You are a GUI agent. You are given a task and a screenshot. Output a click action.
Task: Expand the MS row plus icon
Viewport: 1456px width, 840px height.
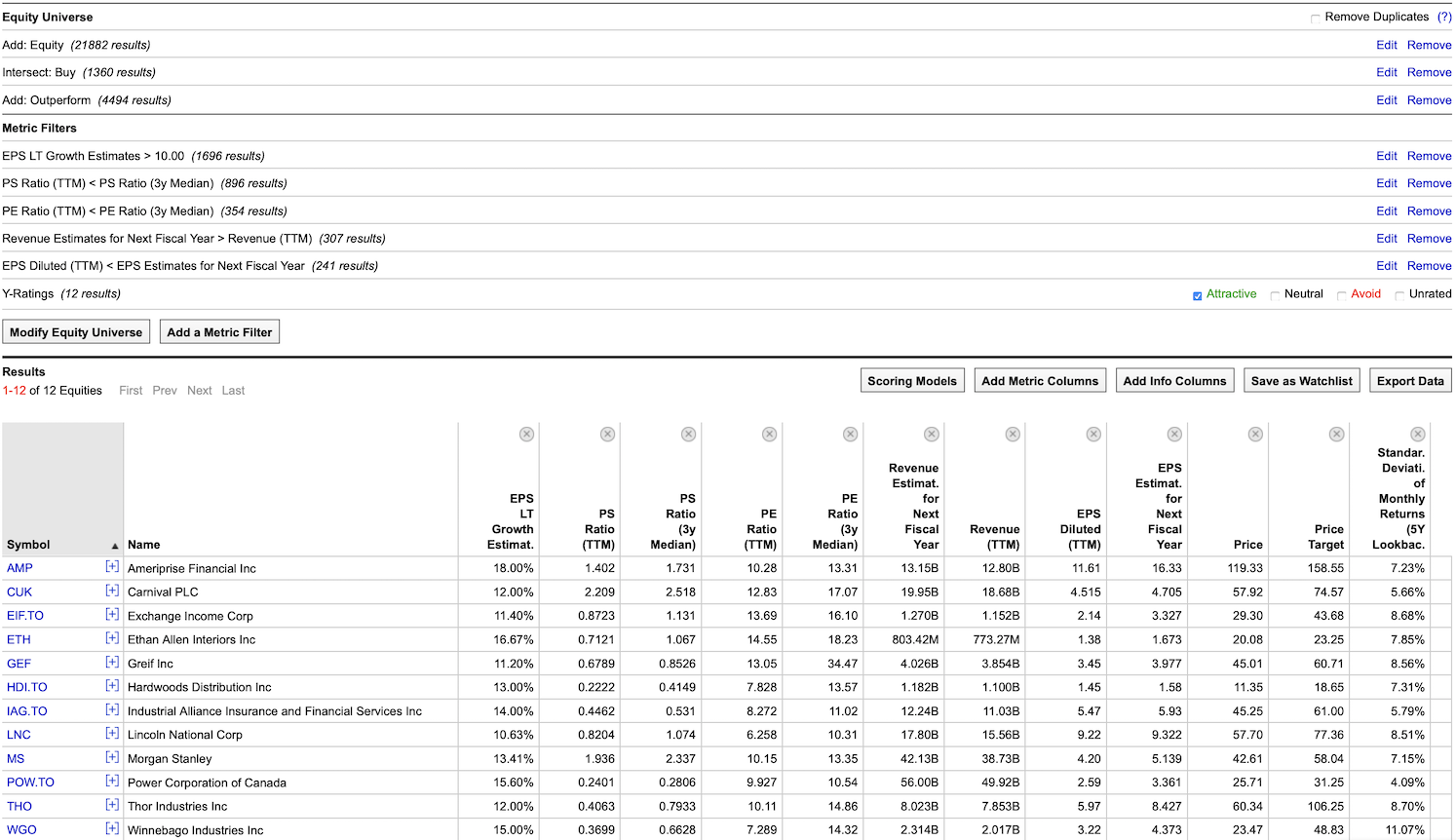[x=112, y=757]
